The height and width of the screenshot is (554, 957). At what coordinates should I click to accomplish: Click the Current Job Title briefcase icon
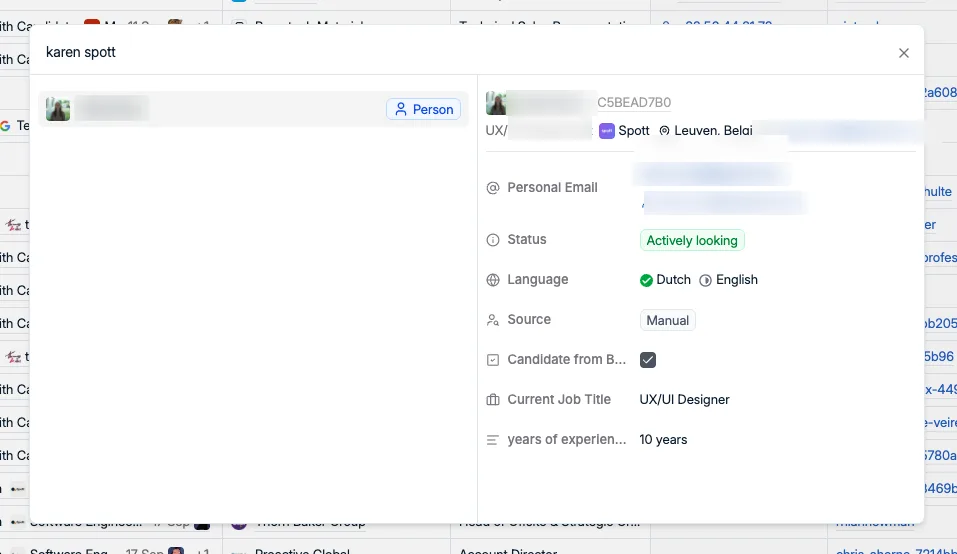point(493,400)
